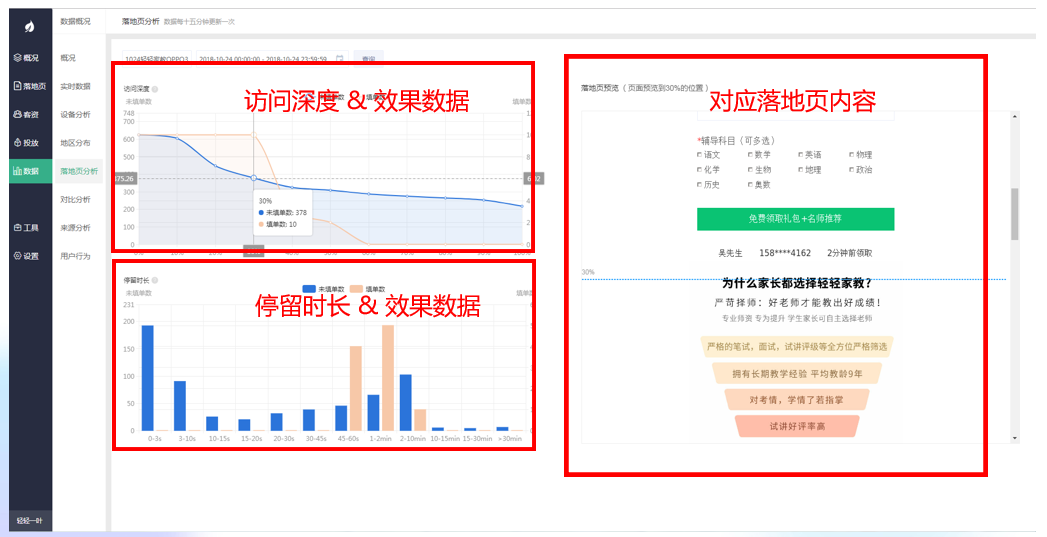Viewport: 1047px width, 537px height.
Task: Open 设备分析 in the data submenu
Action: pyautogui.click(x=75, y=115)
